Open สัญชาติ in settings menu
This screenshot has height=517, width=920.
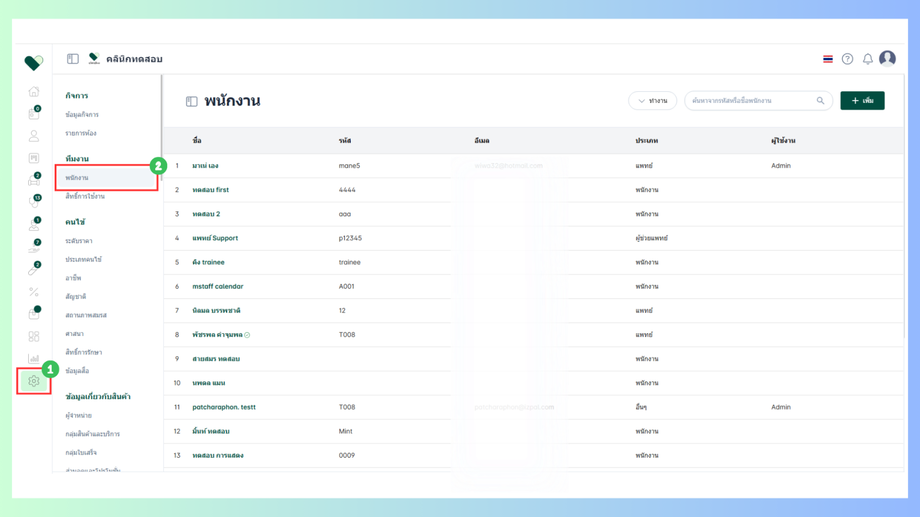click(x=75, y=296)
